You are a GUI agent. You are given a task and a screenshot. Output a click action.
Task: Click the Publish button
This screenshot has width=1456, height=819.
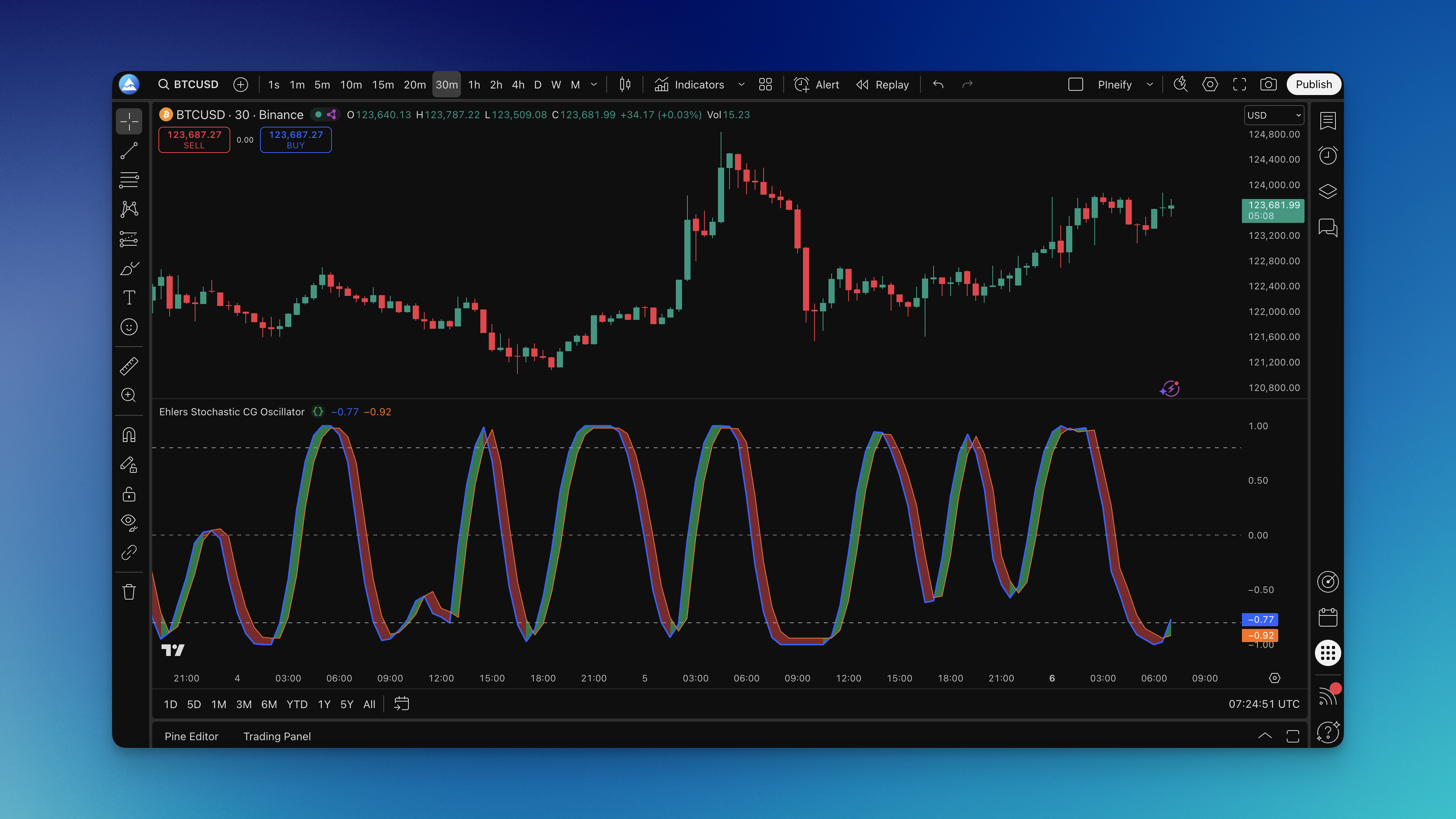(1313, 85)
